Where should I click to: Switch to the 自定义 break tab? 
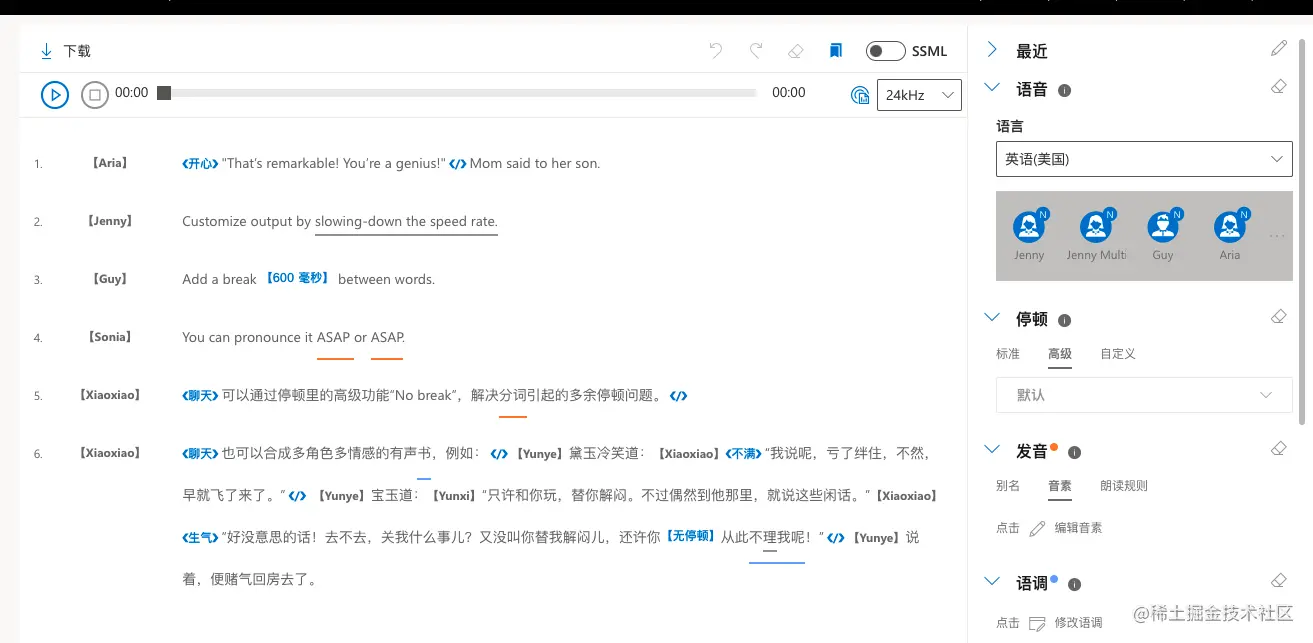(1118, 354)
